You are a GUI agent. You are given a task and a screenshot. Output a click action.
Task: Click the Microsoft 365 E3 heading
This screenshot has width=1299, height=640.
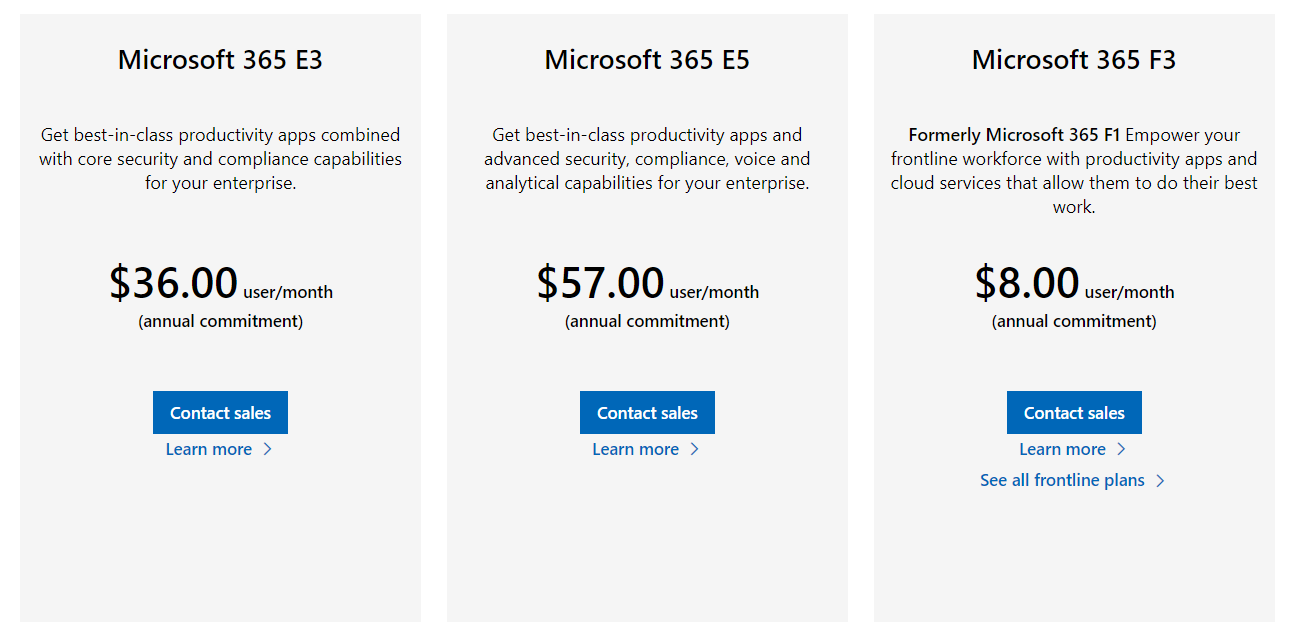click(220, 60)
